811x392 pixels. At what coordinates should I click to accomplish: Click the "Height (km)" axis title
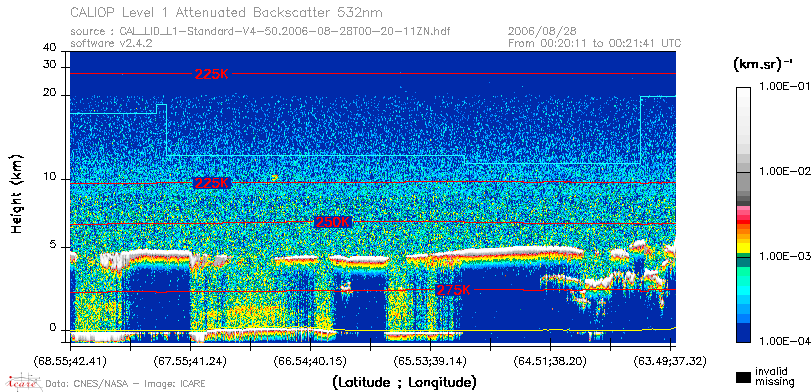pos(18,193)
